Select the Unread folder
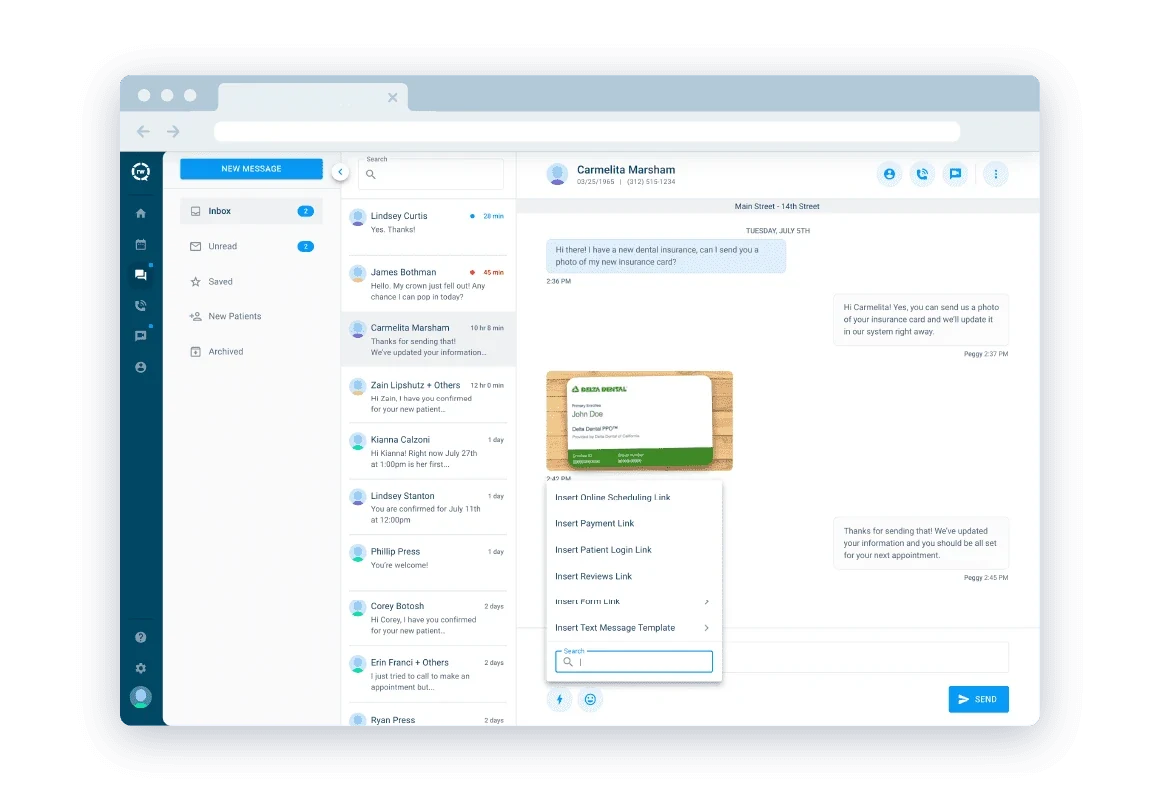Viewport: 1160px width, 801px height. [252, 246]
